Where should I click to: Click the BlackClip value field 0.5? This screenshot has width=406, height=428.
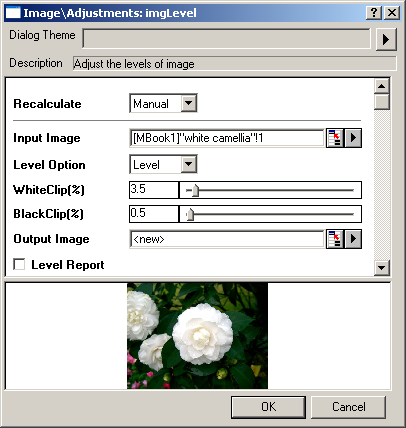point(154,214)
